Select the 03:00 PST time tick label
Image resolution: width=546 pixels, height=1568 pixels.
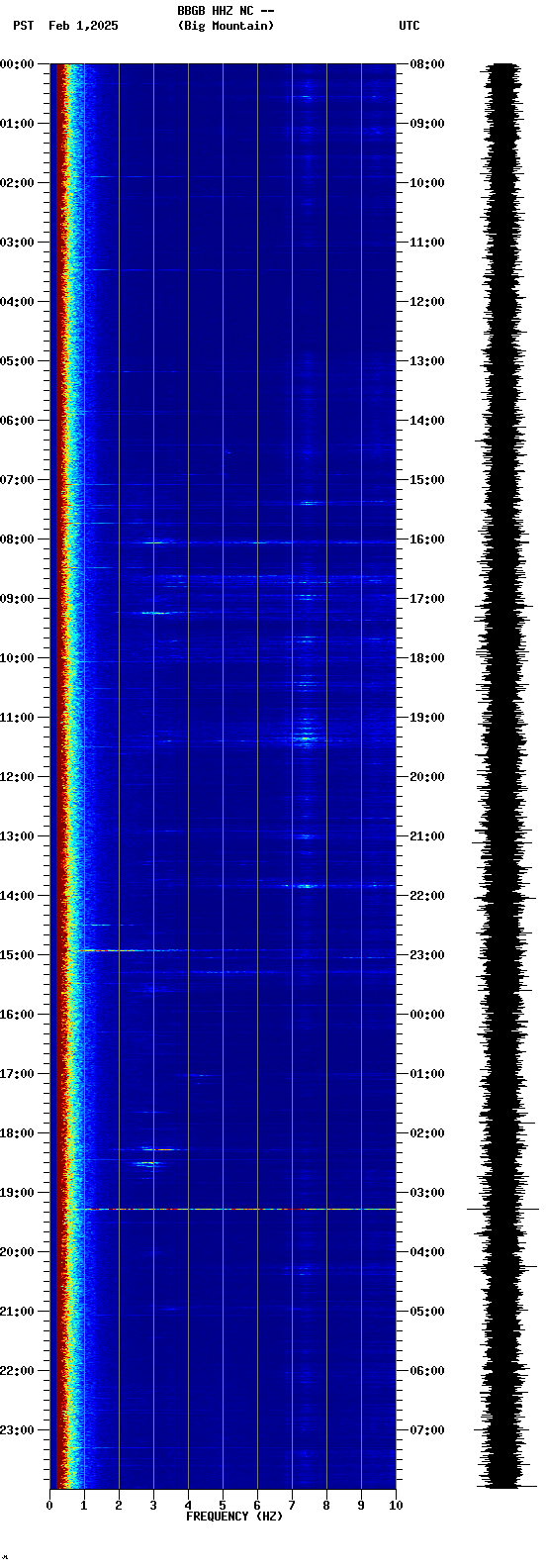(x=17, y=243)
